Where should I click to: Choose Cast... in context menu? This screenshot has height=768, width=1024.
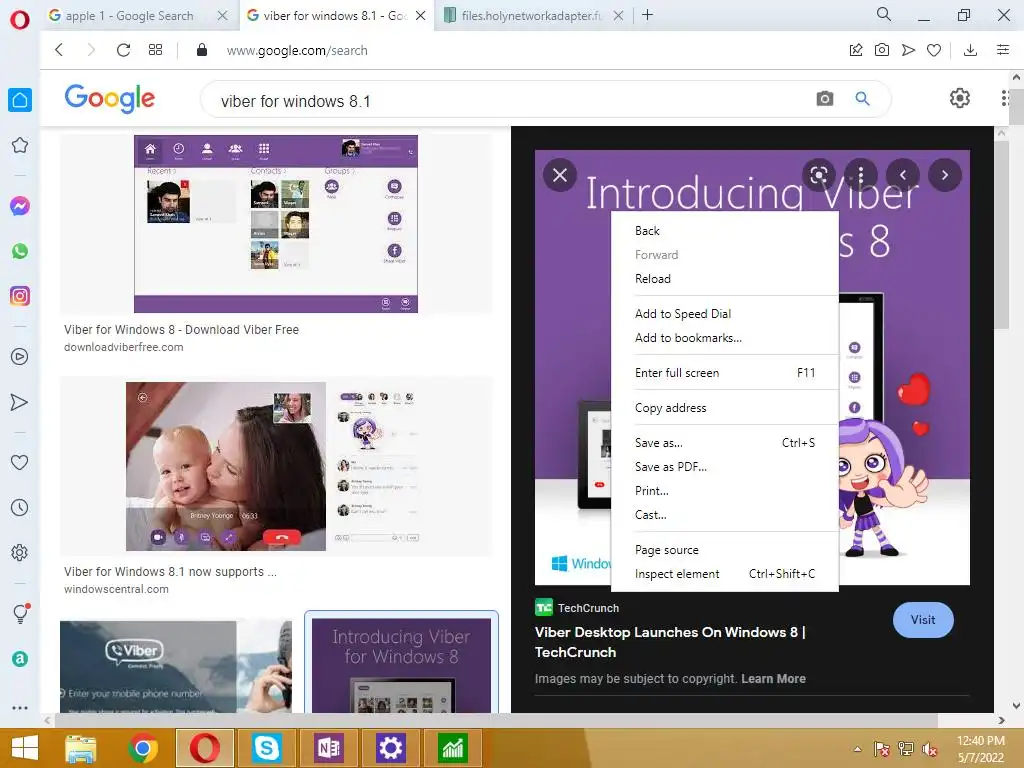point(725,515)
